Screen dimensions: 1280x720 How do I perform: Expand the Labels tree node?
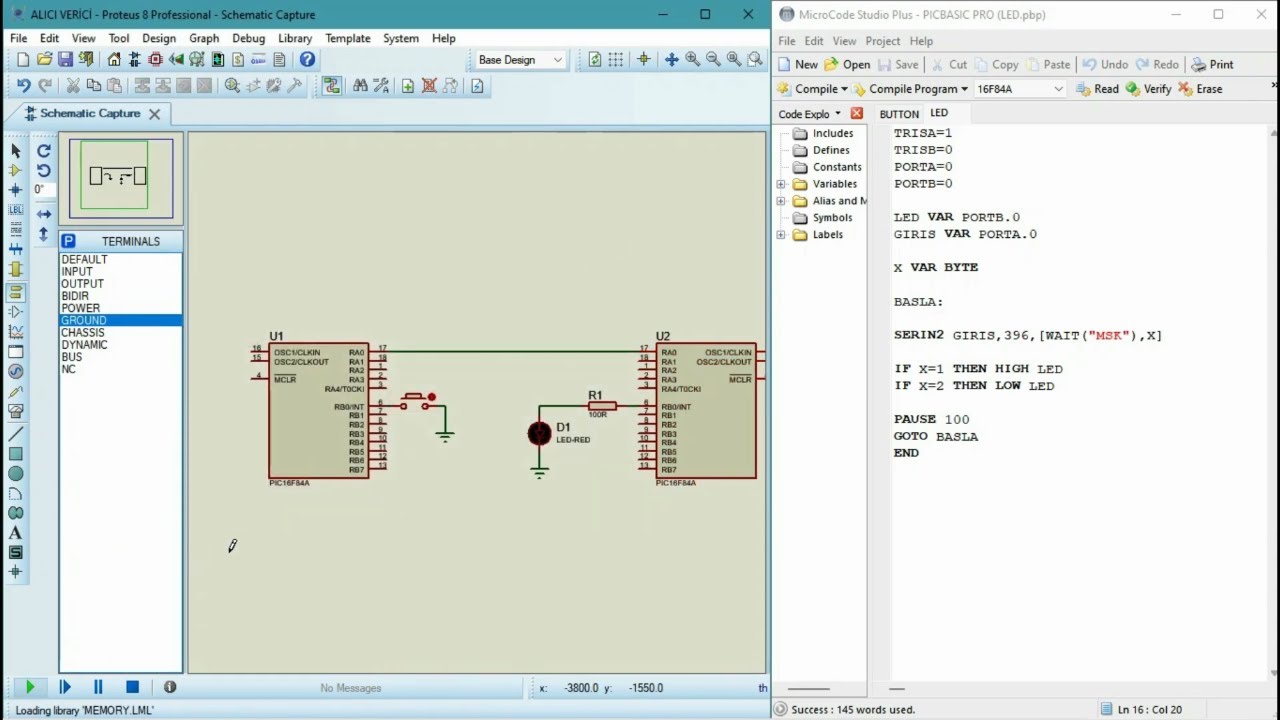[781, 235]
